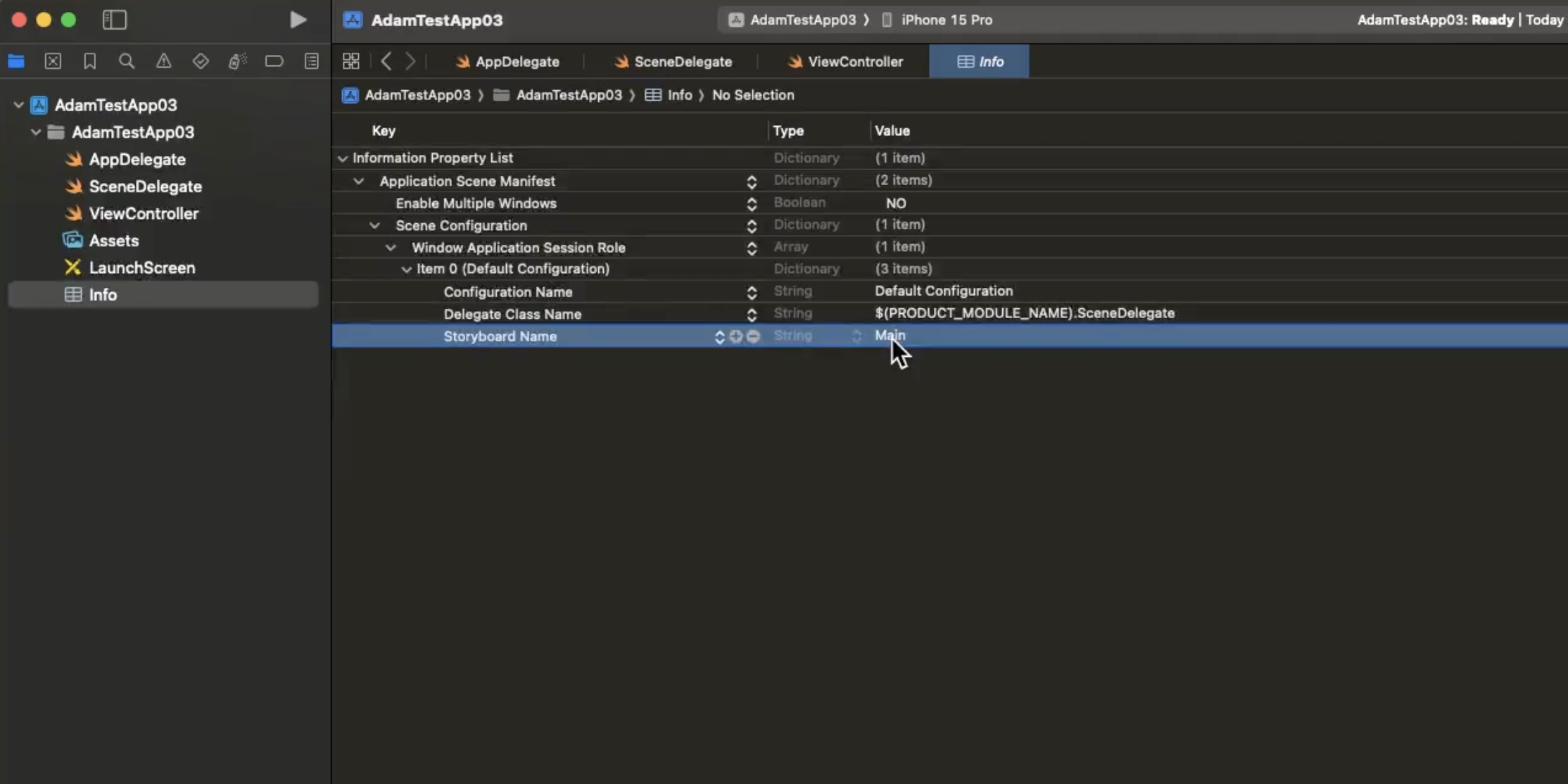Open the Breakpoint navigator icon
The height and width of the screenshot is (784, 1568).
pos(274,61)
